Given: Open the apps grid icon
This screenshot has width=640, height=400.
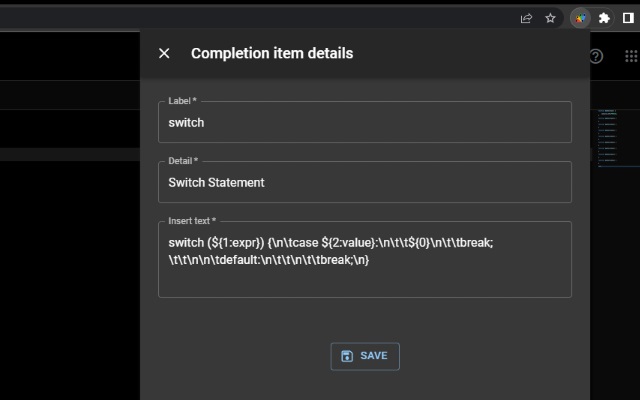Looking at the screenshot, I should click(x=631, y=56).
